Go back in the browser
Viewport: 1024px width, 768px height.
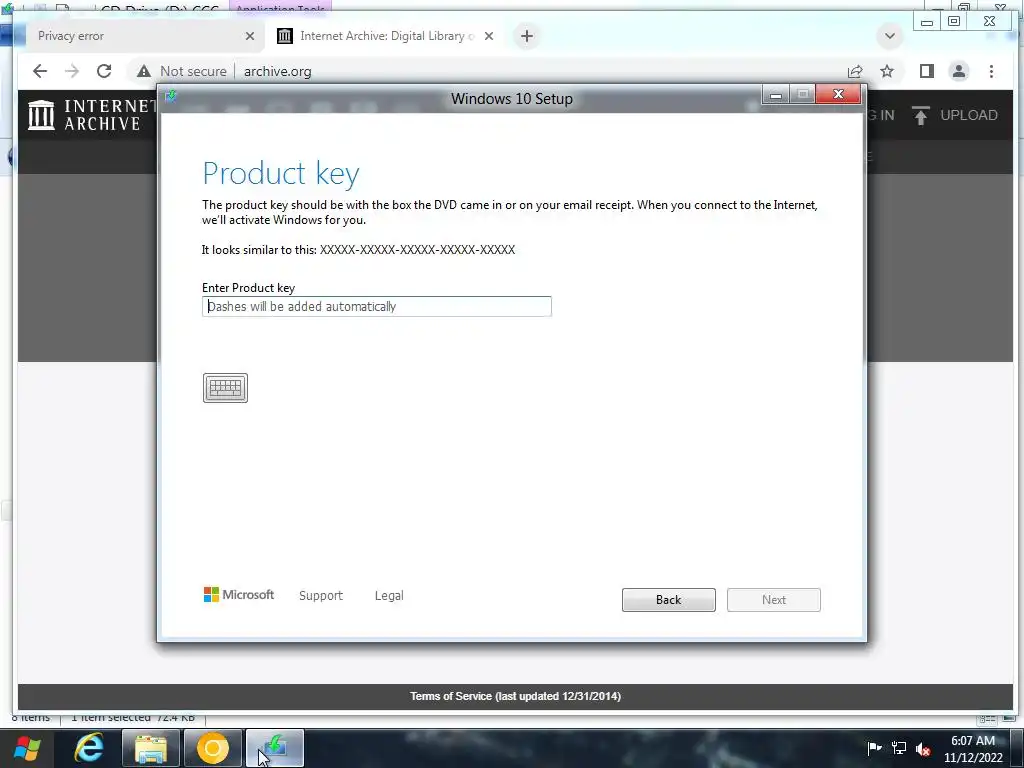pos(40,71)
